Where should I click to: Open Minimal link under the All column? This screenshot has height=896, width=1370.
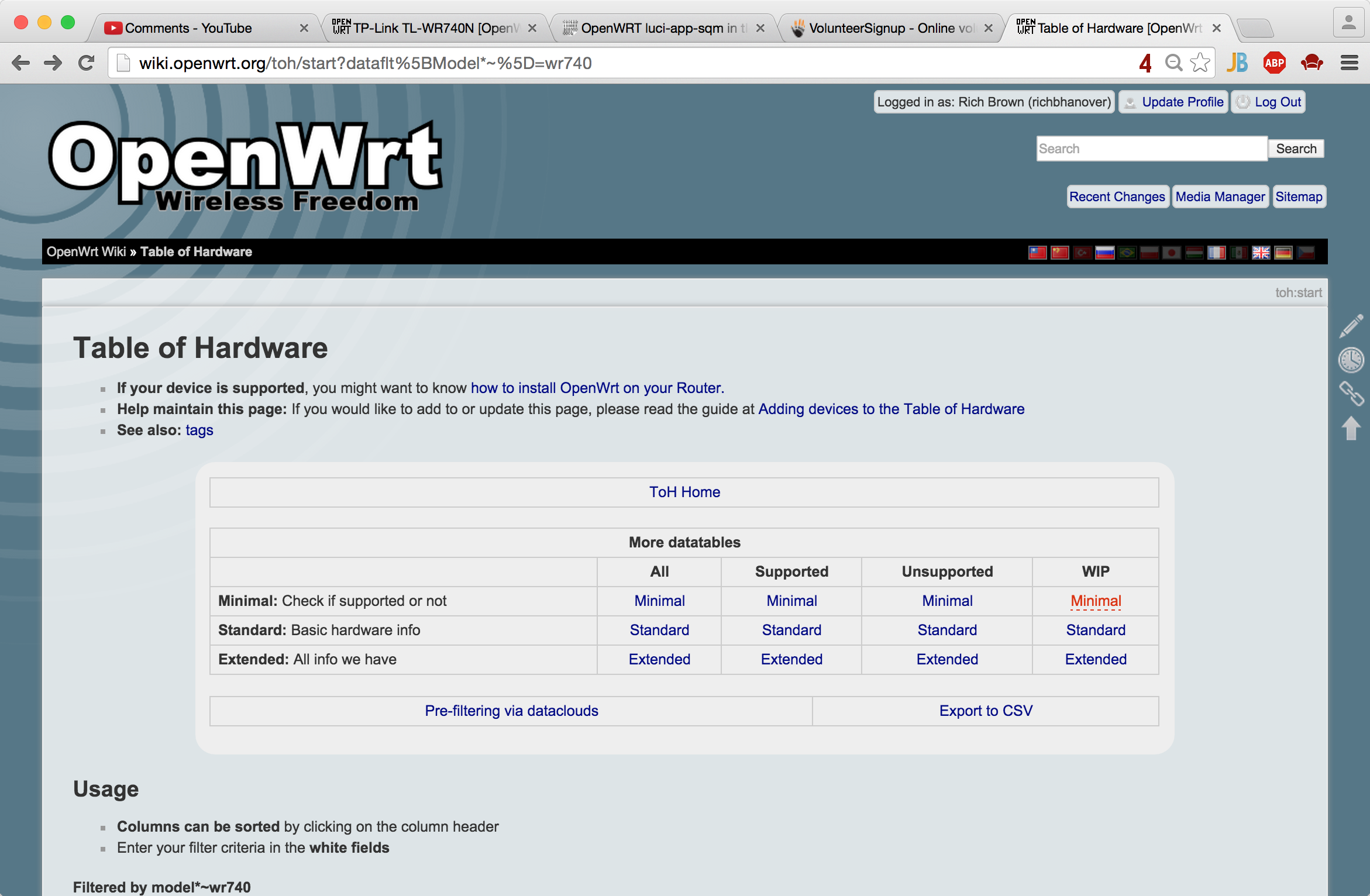[x=659, y=601]
